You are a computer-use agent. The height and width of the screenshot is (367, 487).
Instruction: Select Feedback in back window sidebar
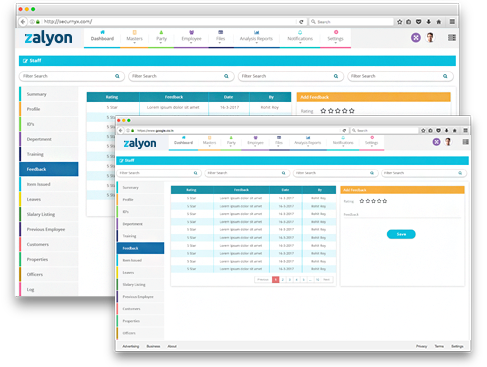[49, 169]
